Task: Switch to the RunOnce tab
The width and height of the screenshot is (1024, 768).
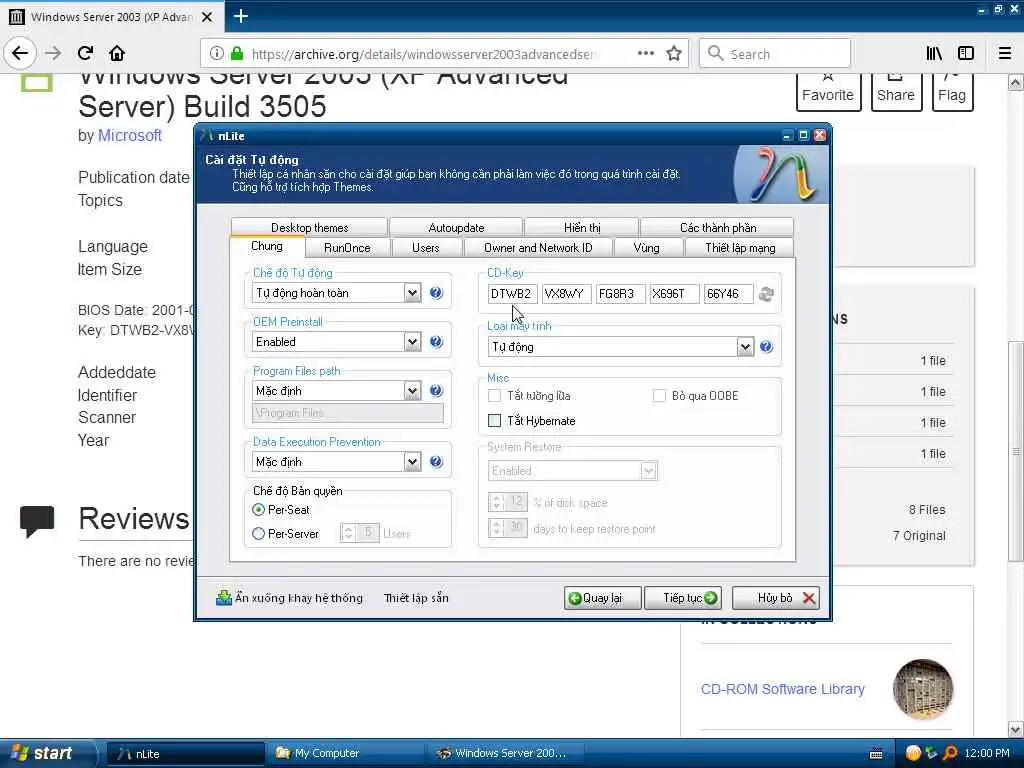Action: tap(347, 248)
